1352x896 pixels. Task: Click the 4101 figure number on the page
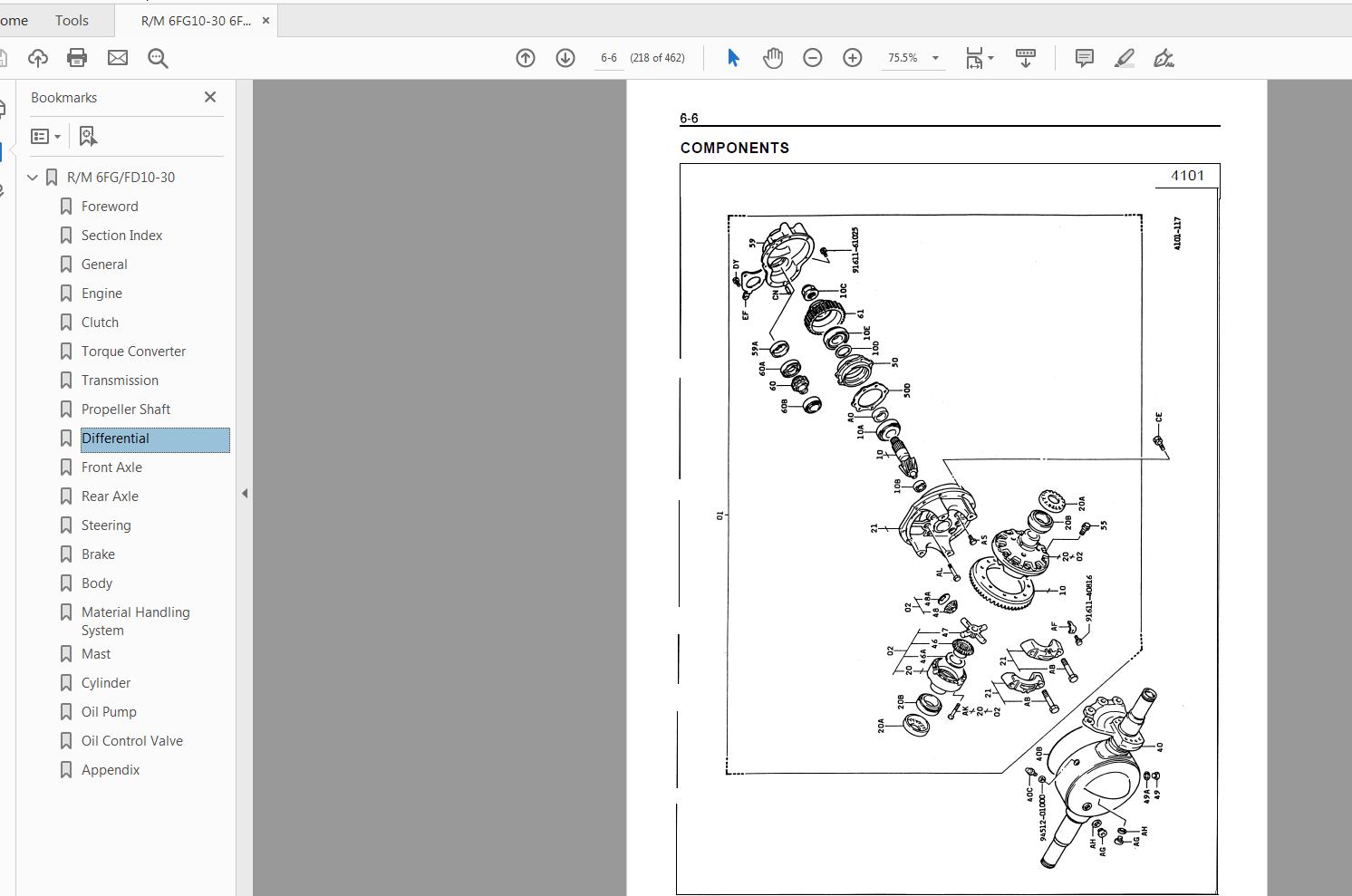click(1187, 176)
